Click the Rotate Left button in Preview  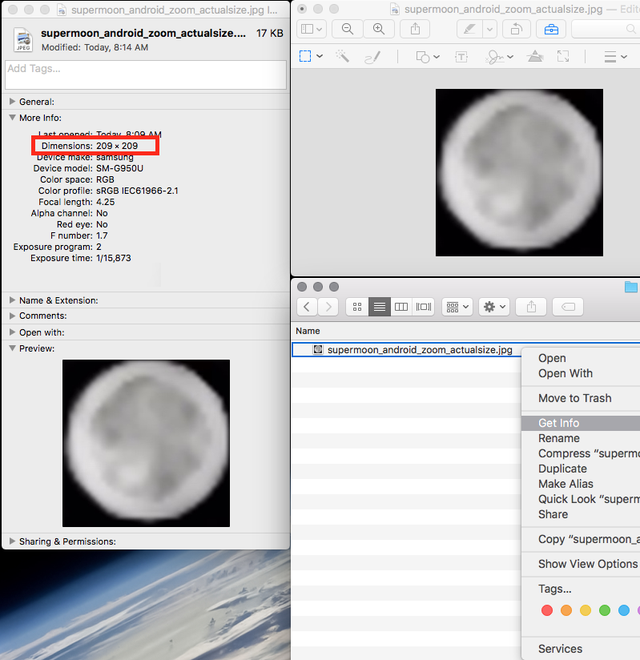point(515,29)
